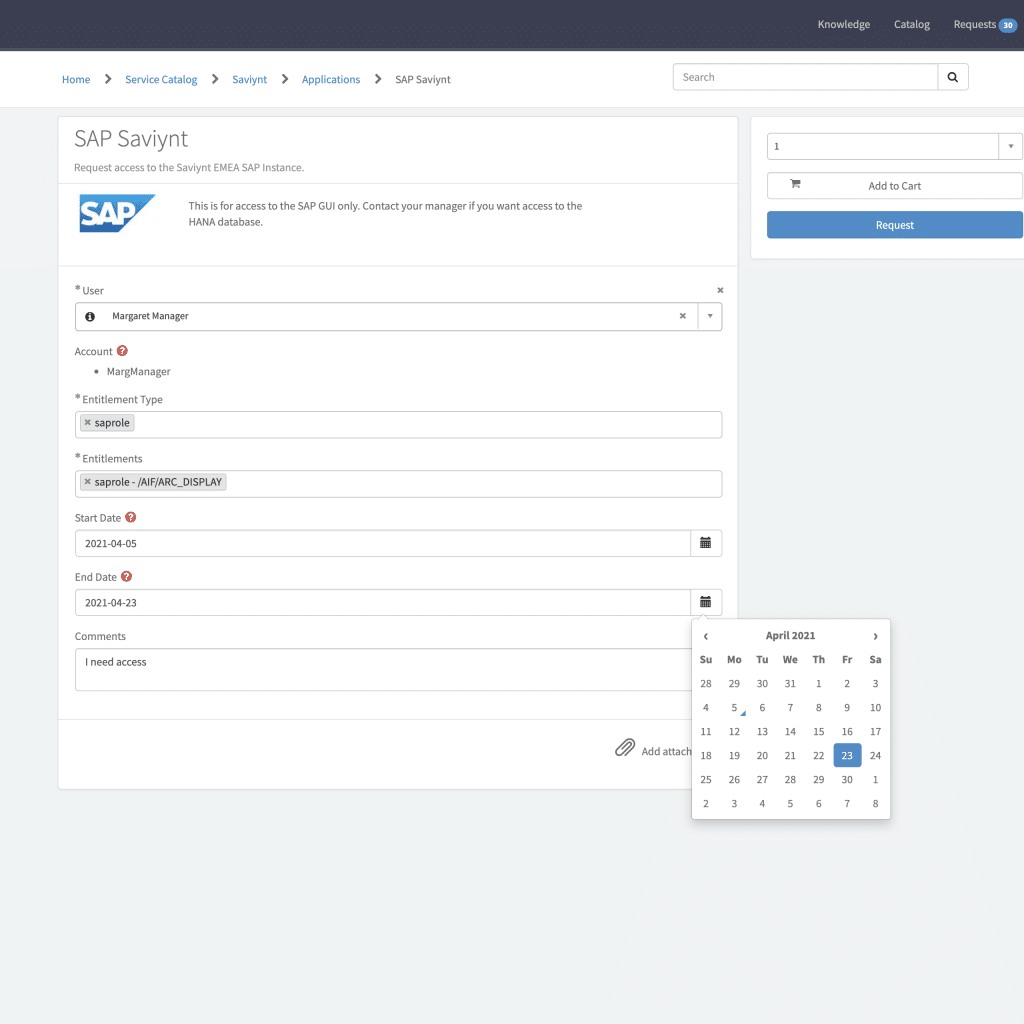
Task: Open the quantity dropdown
Action: tap(1010, 146)
